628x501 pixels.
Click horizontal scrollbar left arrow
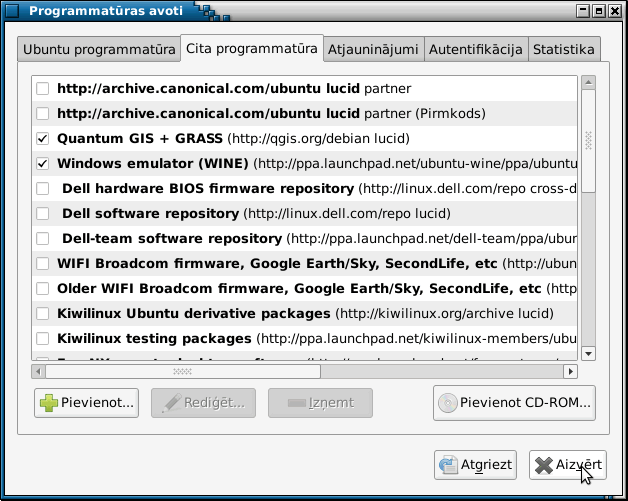pyautogui.click(x=38, y=372)
